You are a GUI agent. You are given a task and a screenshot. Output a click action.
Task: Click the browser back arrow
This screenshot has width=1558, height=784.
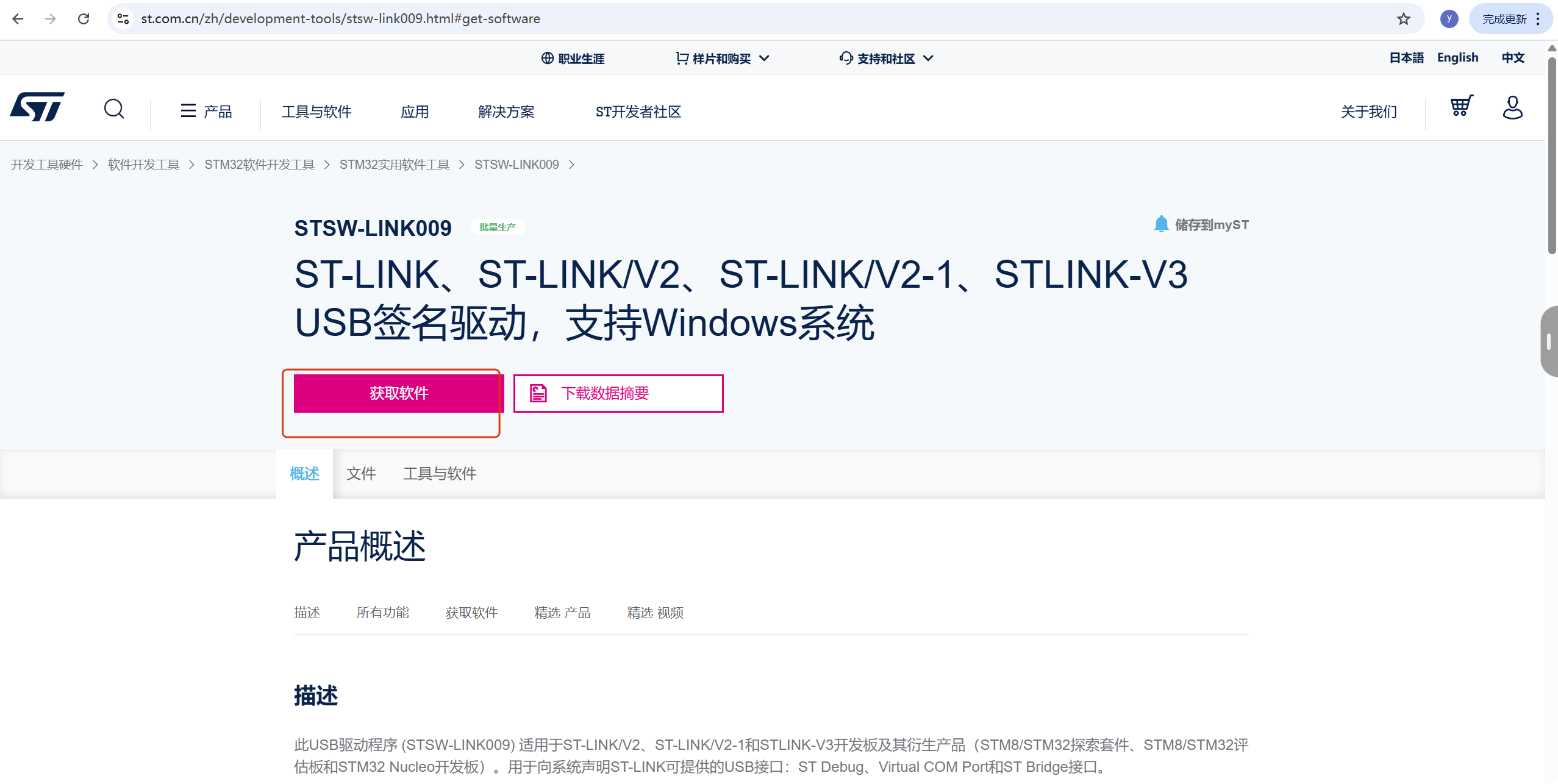point(18,19)
